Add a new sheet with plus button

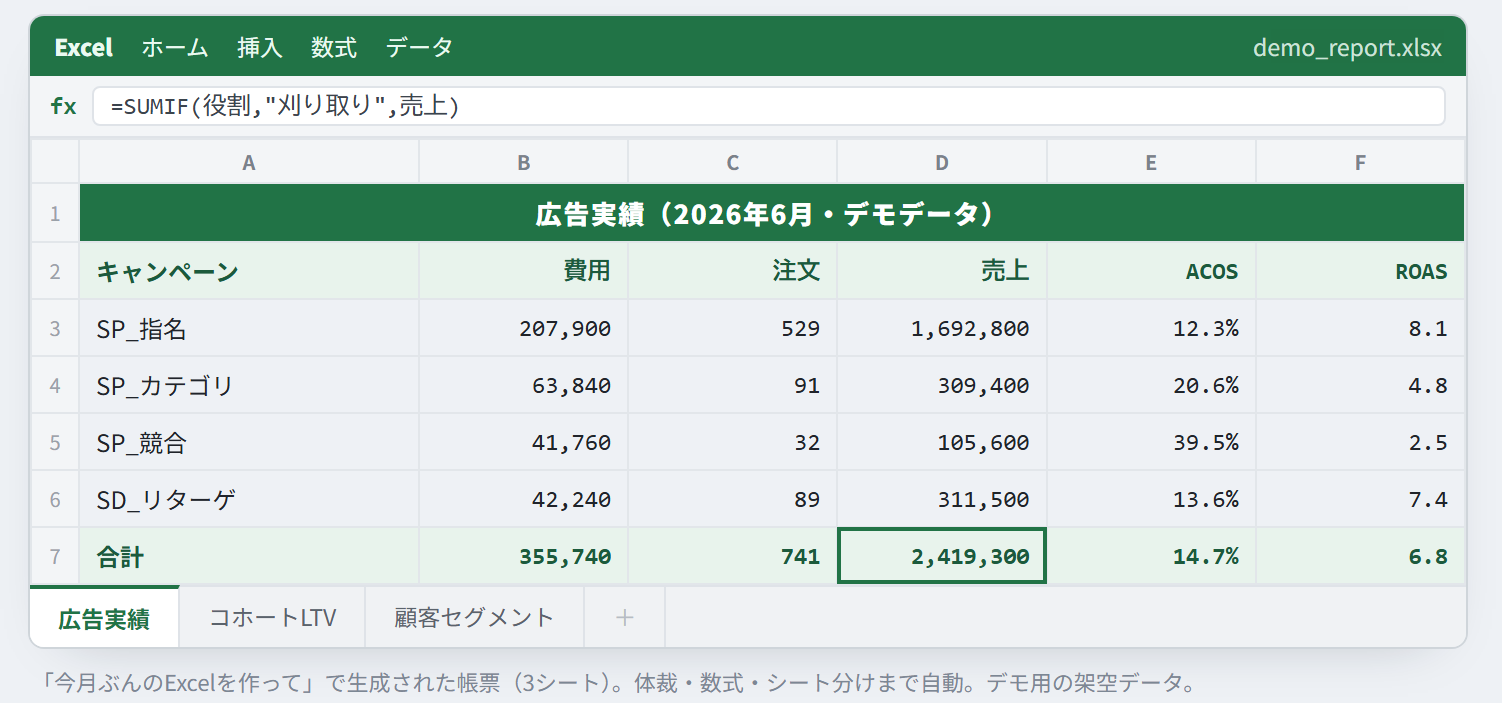[x=624, y=617]
